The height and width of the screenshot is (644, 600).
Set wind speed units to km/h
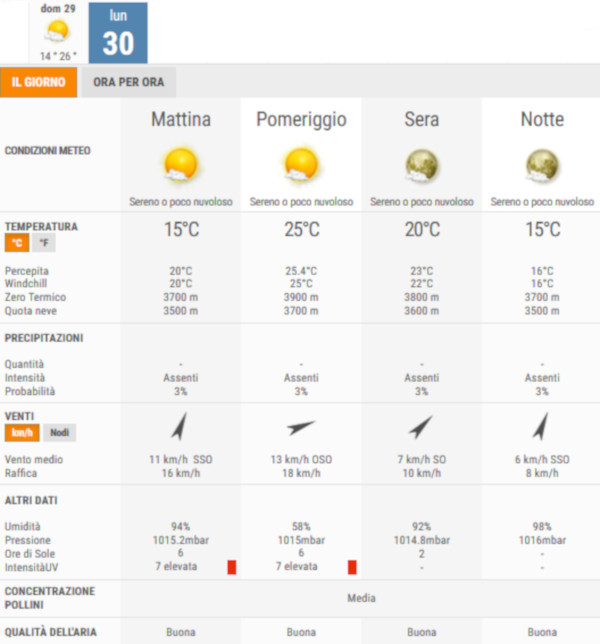pos(22,432)
